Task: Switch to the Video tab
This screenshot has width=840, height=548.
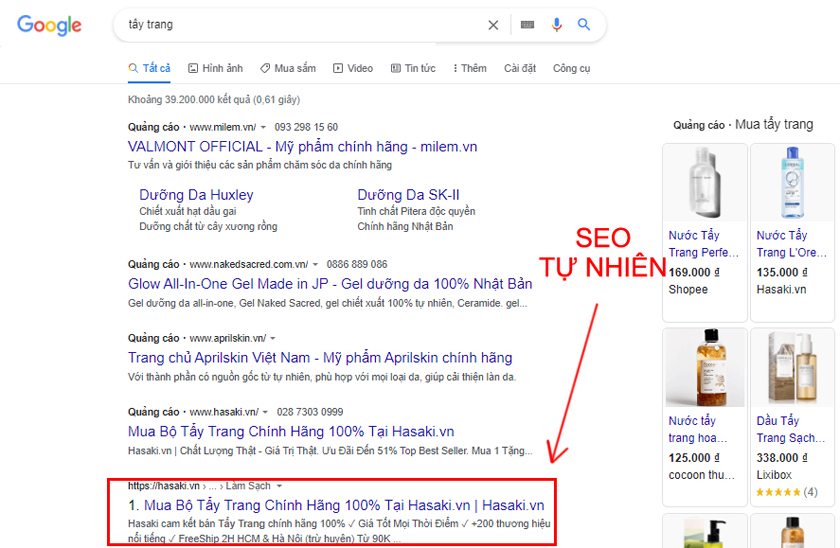Action: (353, 68)
